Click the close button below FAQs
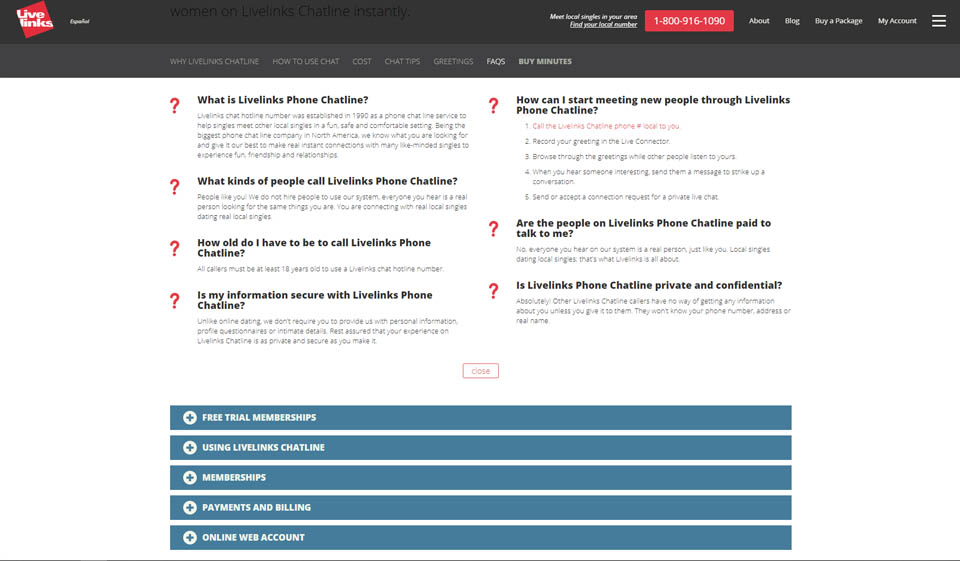960x561 pixels. coord(480,371)
